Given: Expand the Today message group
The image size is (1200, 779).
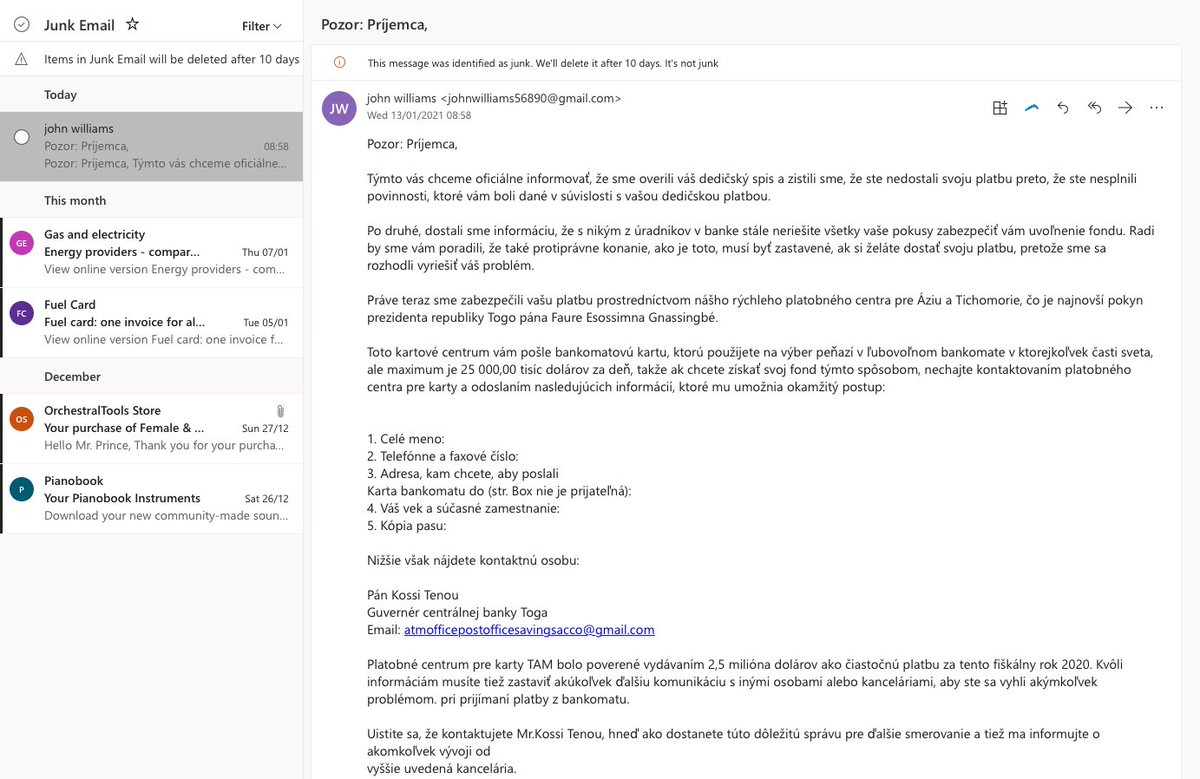Looking at the screenshot, I should 62,94.
